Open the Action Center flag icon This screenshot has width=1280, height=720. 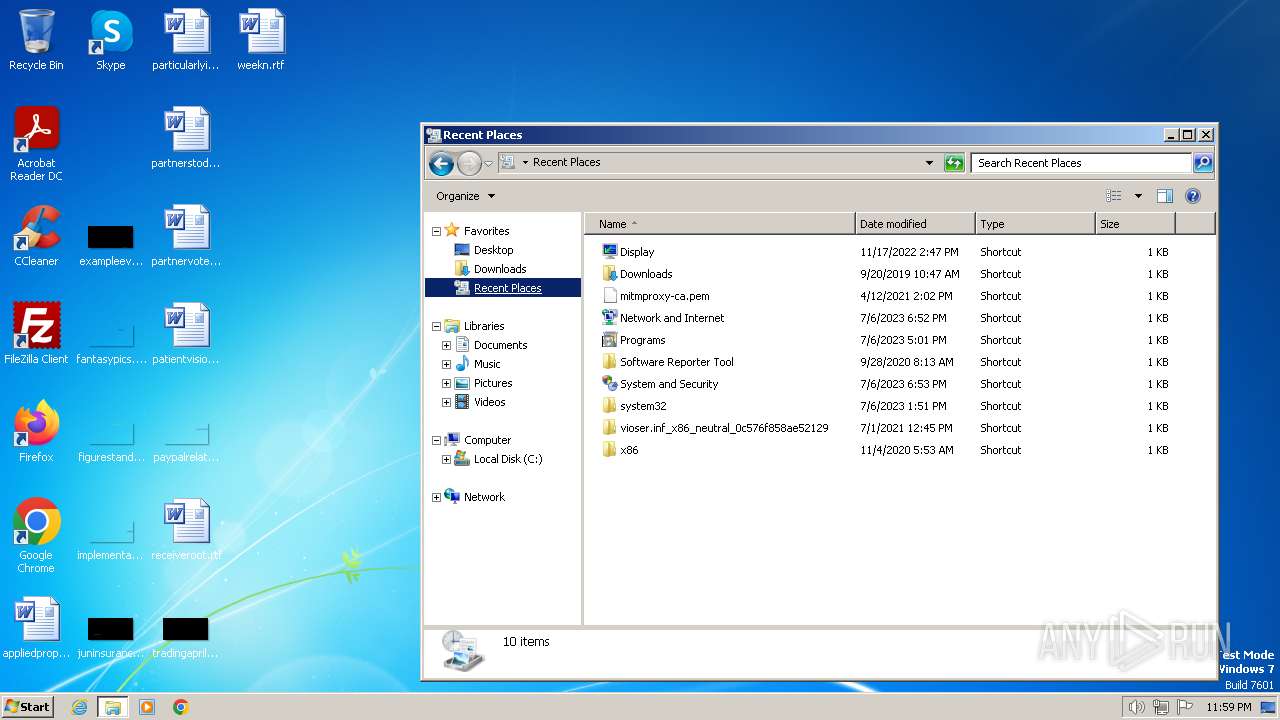(x=1184, y=707)
